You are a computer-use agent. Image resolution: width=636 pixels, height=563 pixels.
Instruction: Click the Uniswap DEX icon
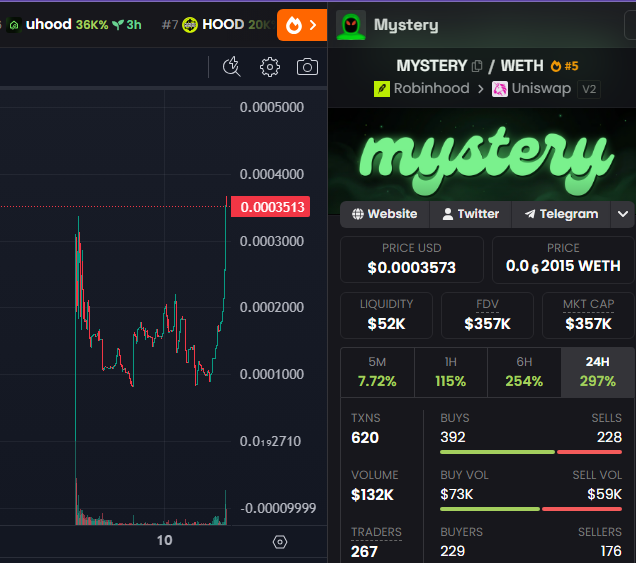pyautogui.click(x=500, y=89)
